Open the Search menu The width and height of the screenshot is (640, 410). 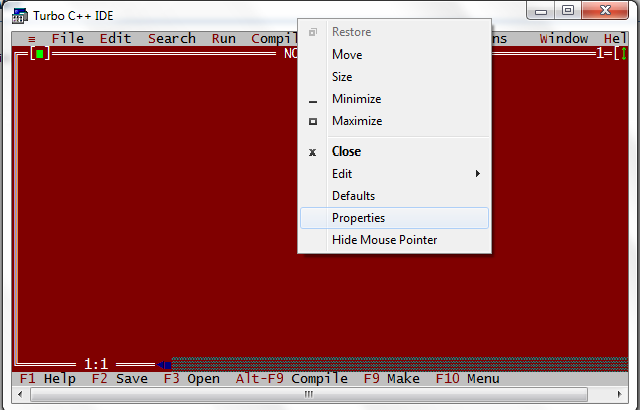(171, 38)
